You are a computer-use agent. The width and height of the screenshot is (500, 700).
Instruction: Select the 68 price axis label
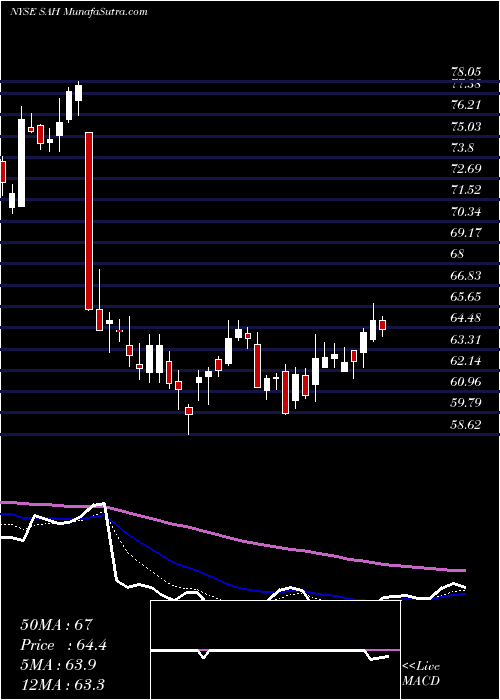(458, 254)
